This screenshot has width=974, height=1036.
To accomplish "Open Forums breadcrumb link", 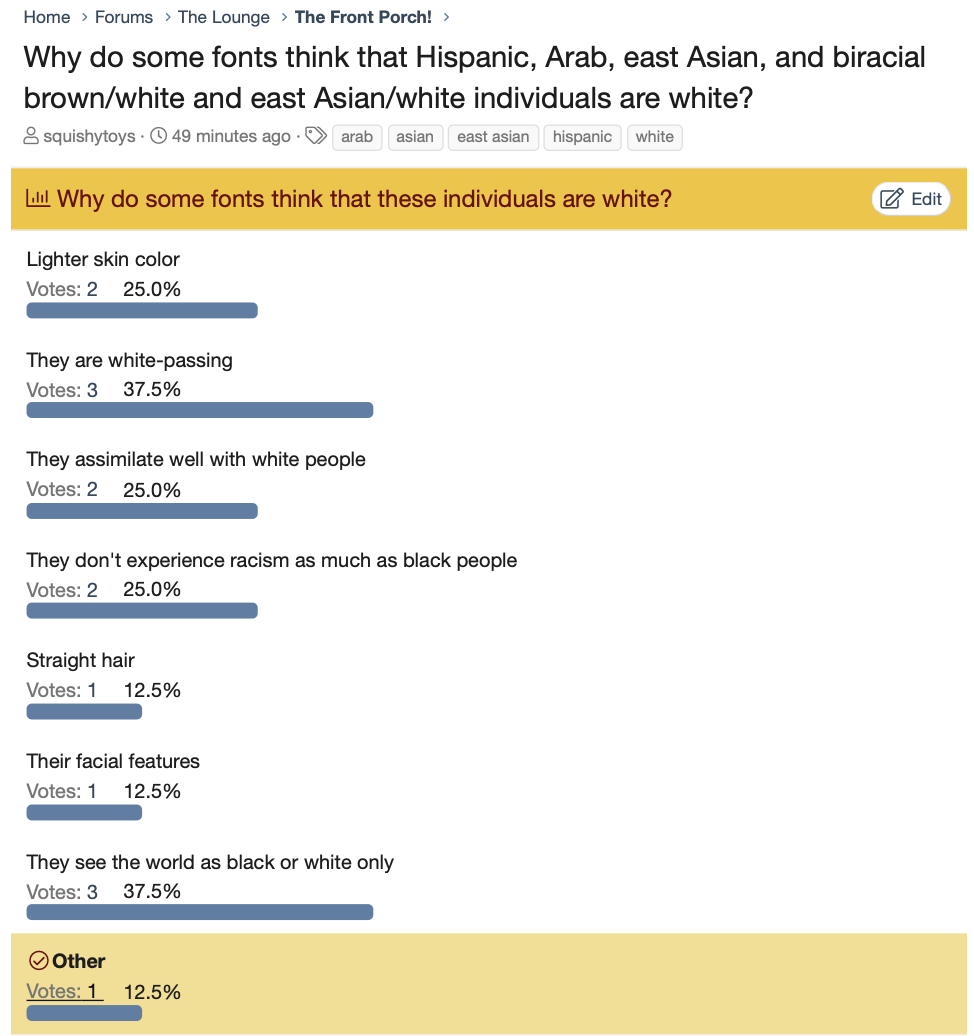I will [x=124, y=17].
